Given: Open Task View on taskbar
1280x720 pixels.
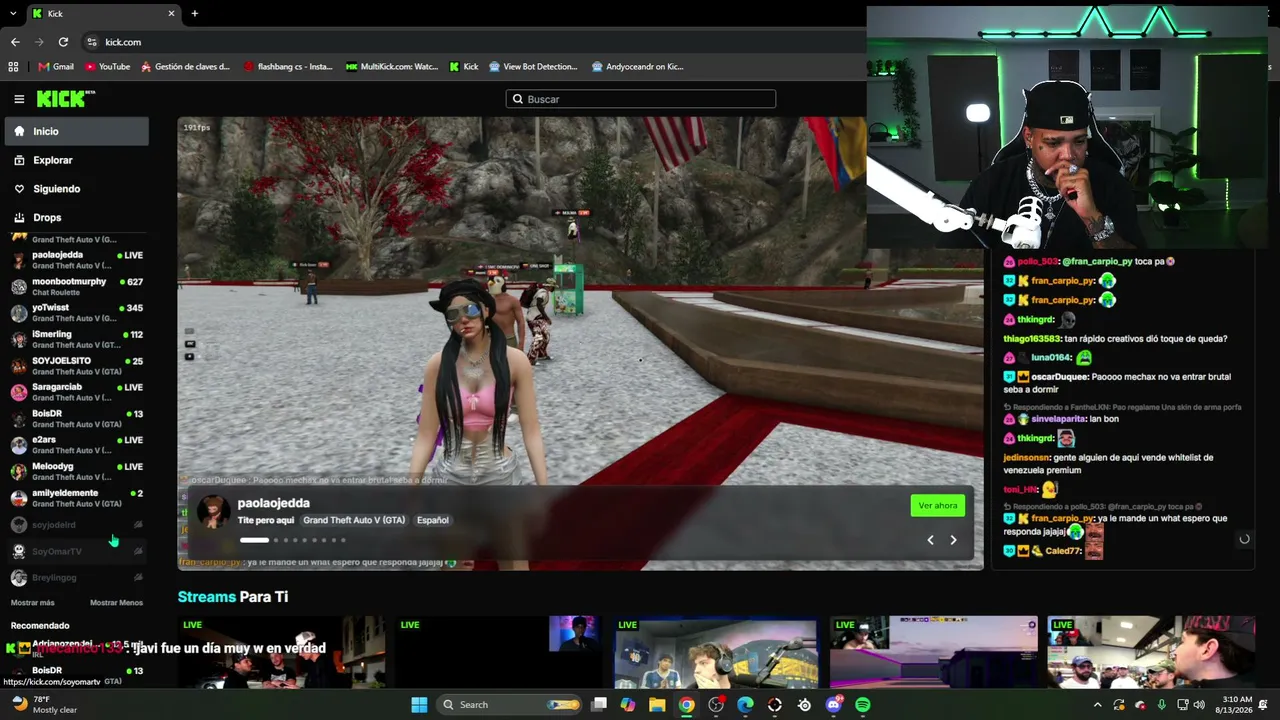Looking at the screenshot, I should (599, 705).
